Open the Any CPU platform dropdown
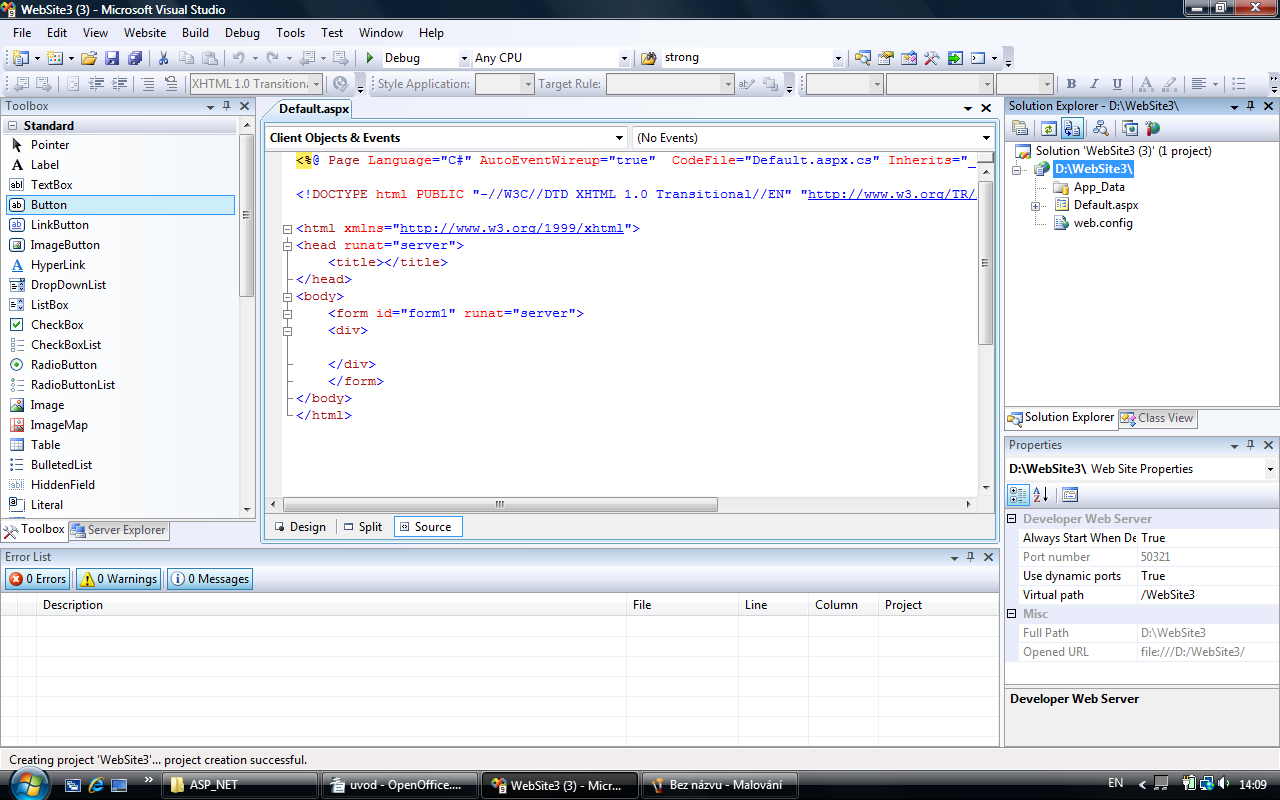Image resolution: width=1280 pixels, height=800 pixels. (624, 58)
